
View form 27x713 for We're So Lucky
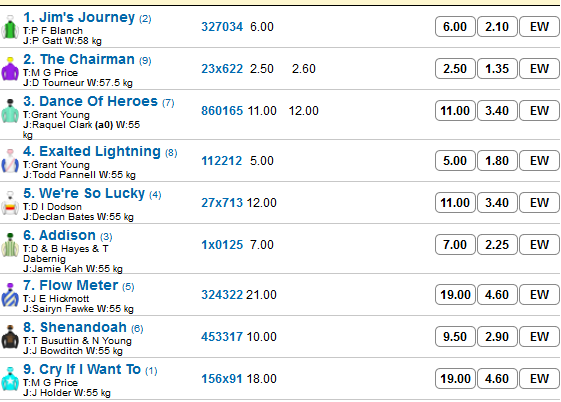222,203
